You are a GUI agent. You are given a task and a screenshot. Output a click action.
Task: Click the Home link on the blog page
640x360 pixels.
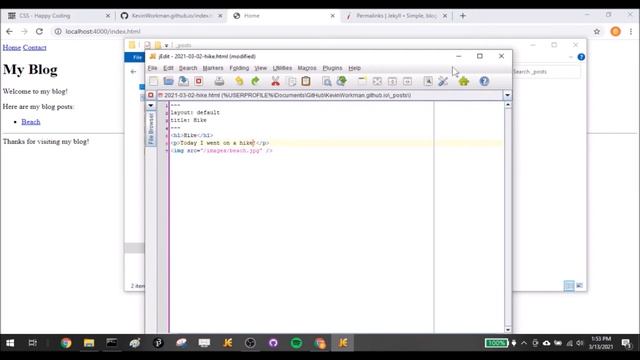pyautogui.click(x=11, y=47)
